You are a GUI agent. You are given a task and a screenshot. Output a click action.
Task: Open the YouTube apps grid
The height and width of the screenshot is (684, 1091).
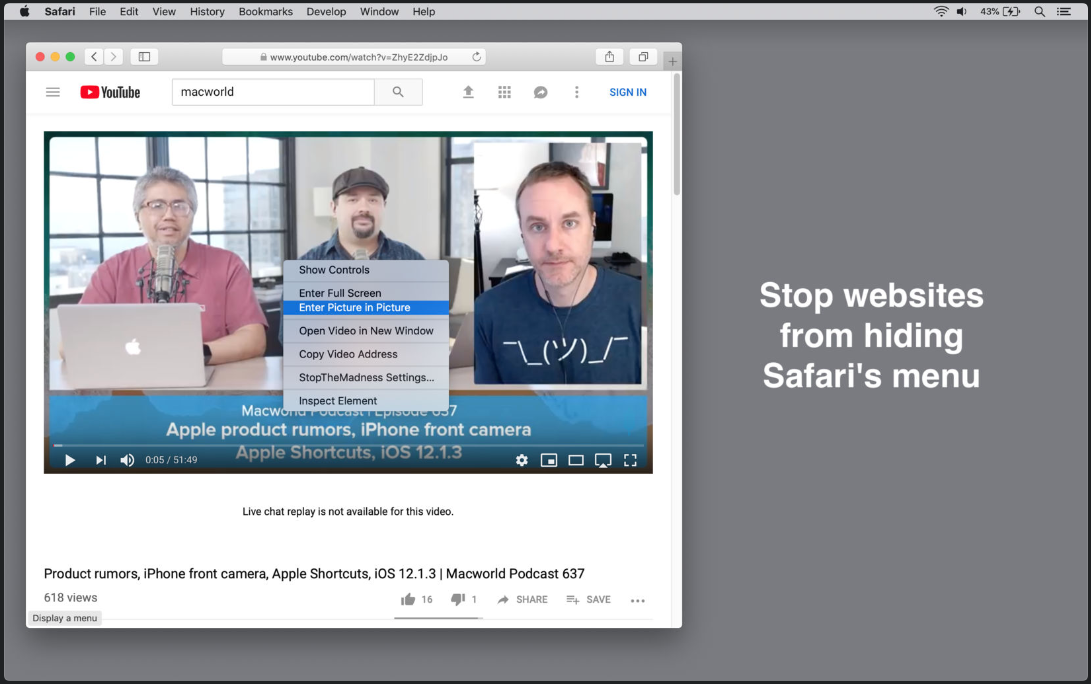click(504, 92)
